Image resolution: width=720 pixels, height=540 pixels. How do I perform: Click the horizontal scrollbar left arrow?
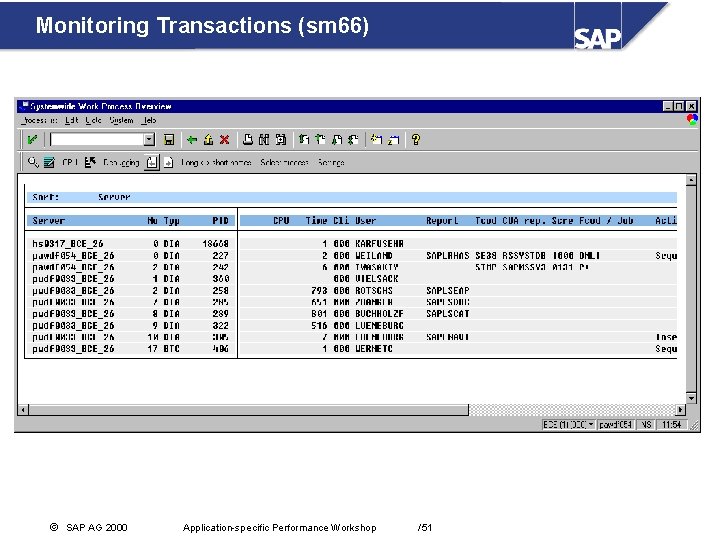pyautogui.click(x=23, y=409)
